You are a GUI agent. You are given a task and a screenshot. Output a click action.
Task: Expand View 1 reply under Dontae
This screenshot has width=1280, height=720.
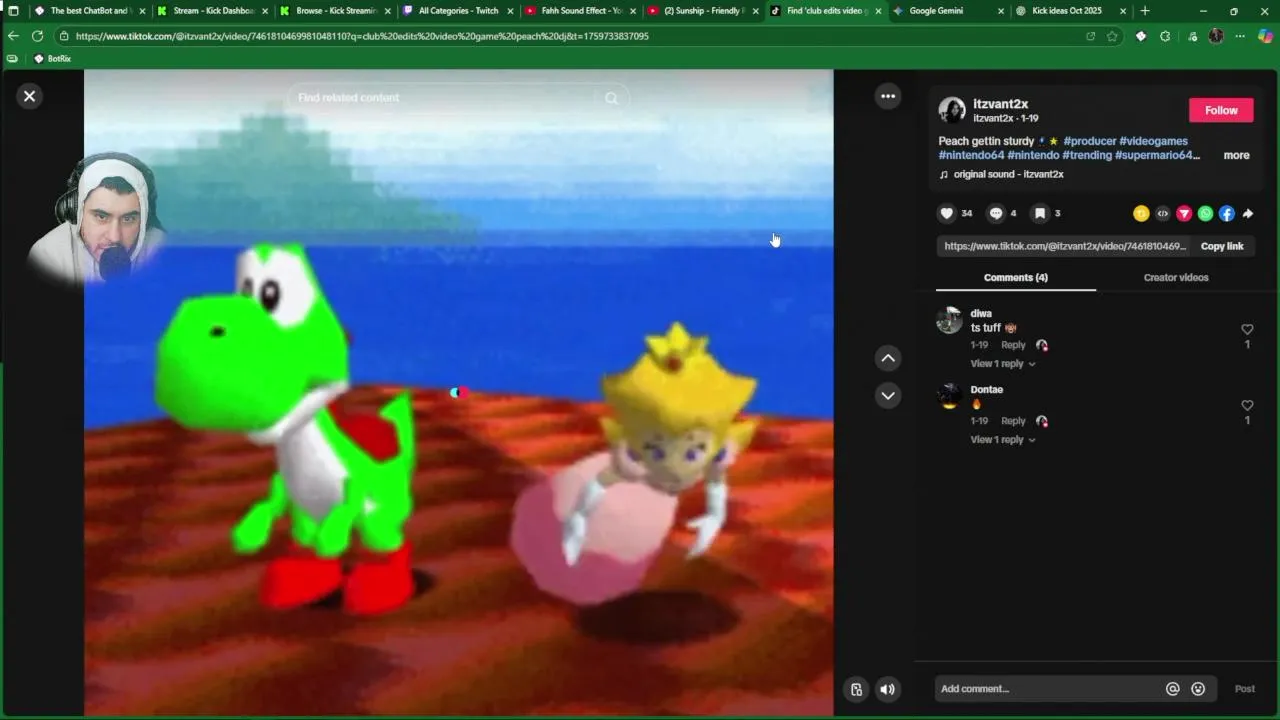click(1002, 439)
